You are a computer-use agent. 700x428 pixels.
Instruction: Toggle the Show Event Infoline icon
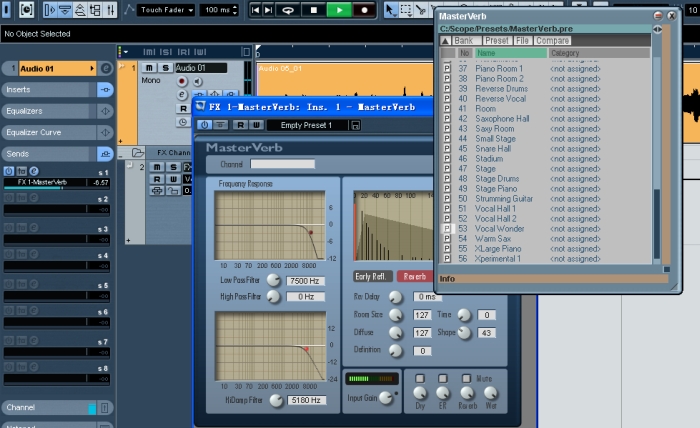[65, 10]
